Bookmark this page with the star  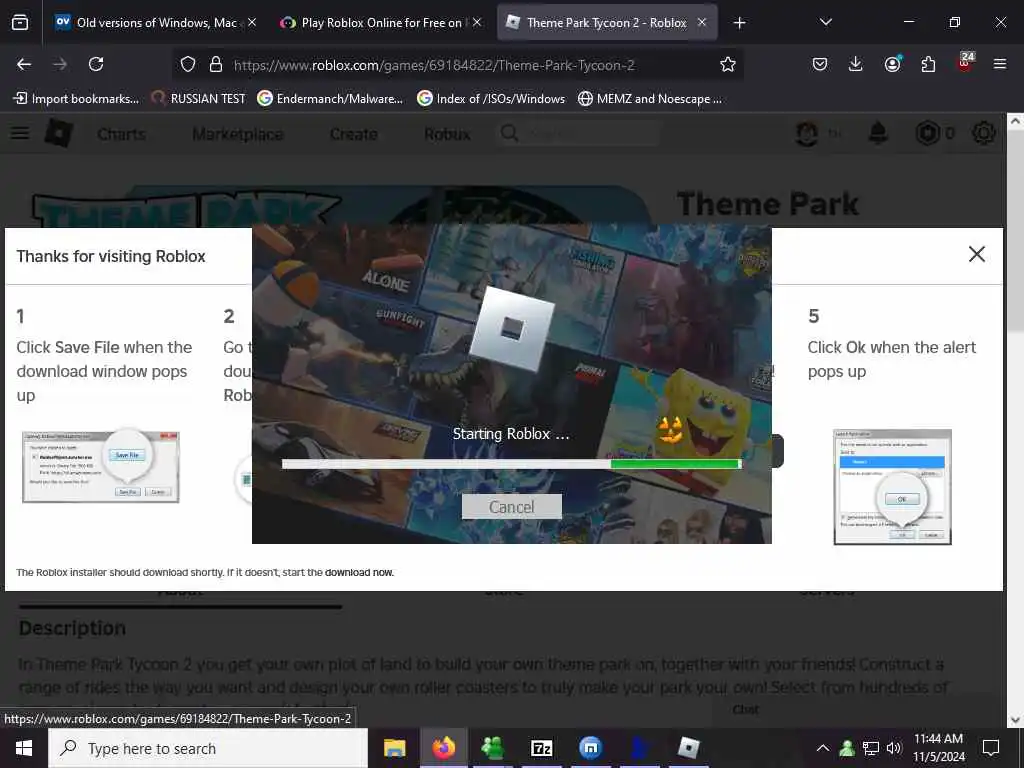[x=728, y=64]
